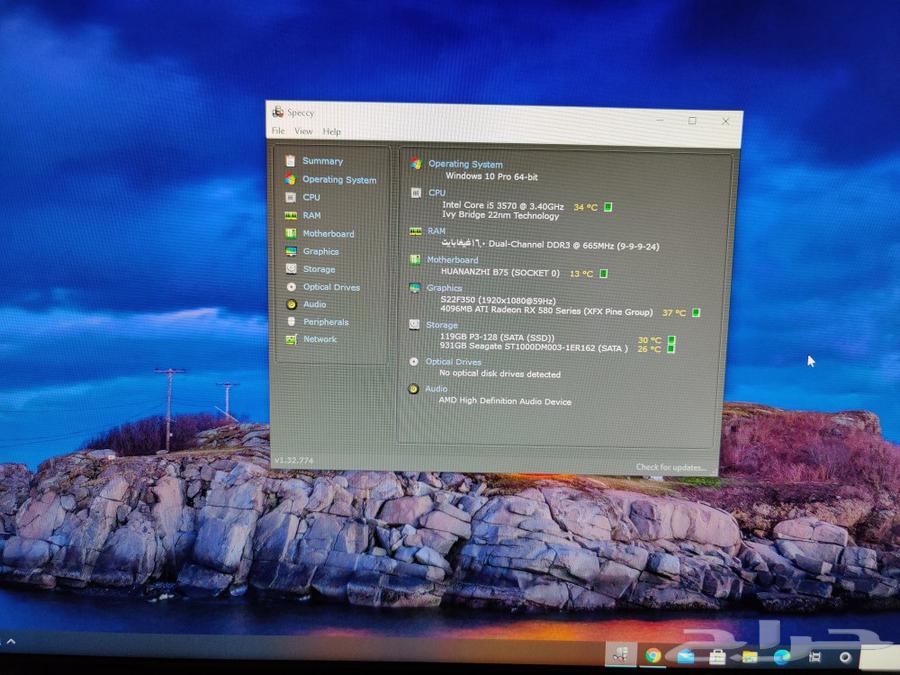Viewport: 900px width, 675px height.
Task: Click the Optical Drives heading in summary panel
Action: [453, 362]
